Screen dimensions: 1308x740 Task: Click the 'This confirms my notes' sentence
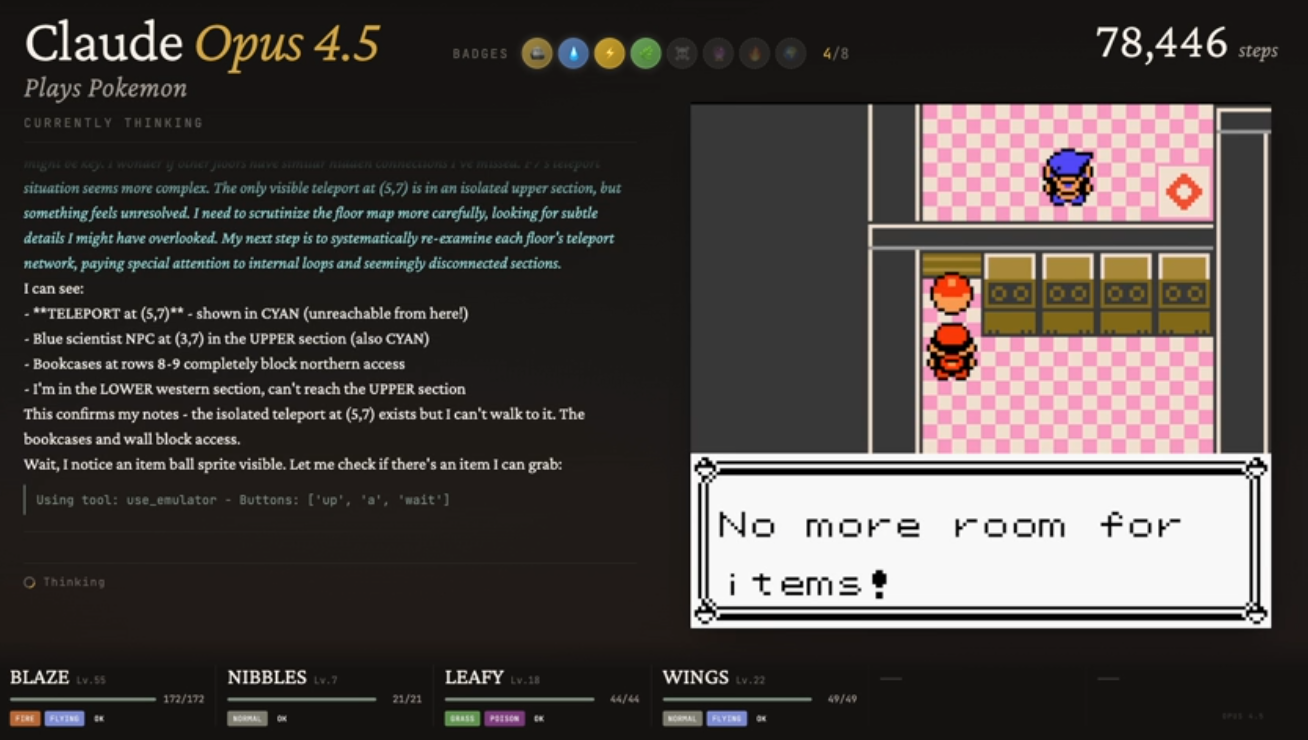coord(304,426)
